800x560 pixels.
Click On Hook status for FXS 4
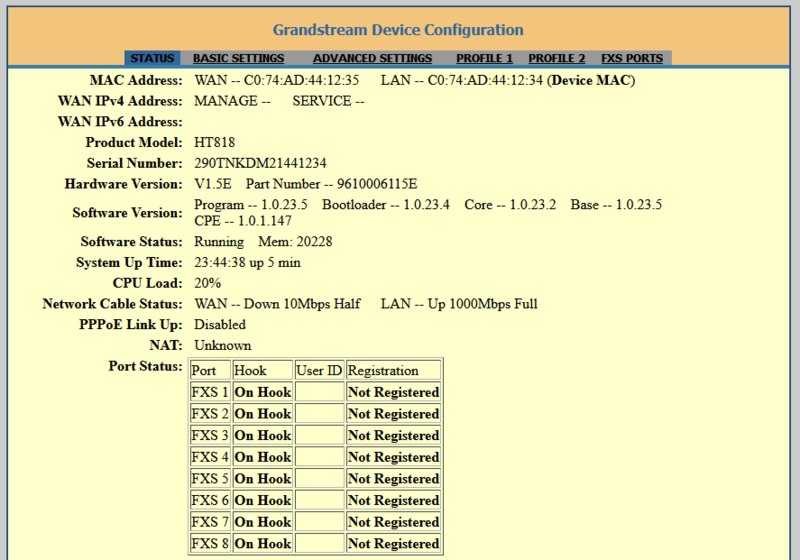[x=263, y=457]
